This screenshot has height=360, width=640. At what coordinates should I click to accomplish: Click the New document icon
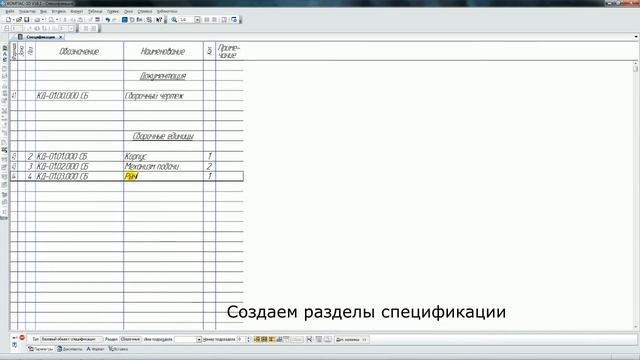click(8, 20)
